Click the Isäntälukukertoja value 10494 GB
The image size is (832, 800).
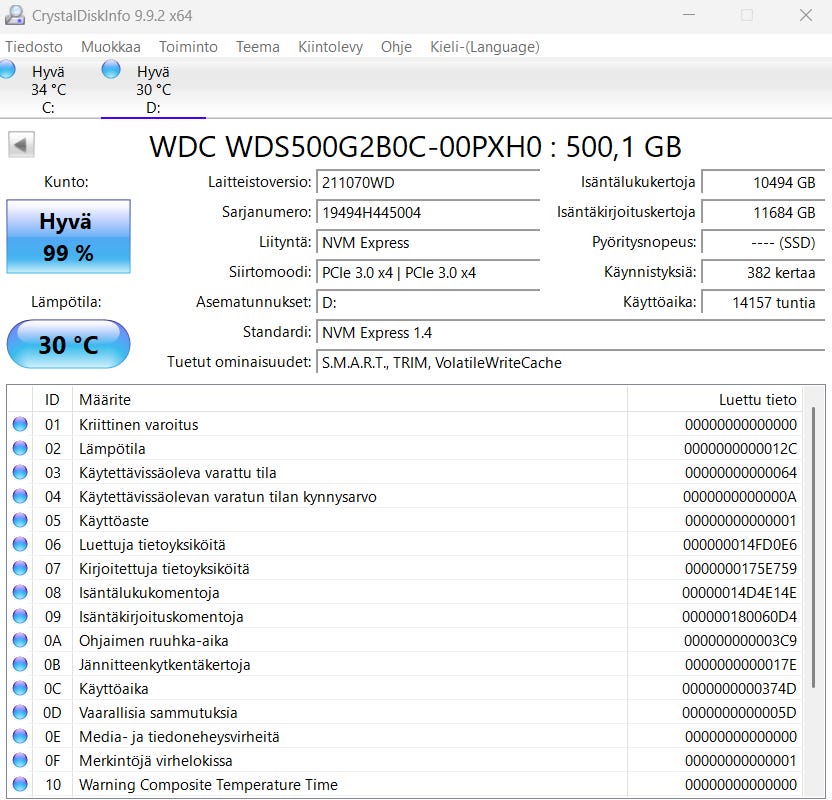[x=763, y=182]
